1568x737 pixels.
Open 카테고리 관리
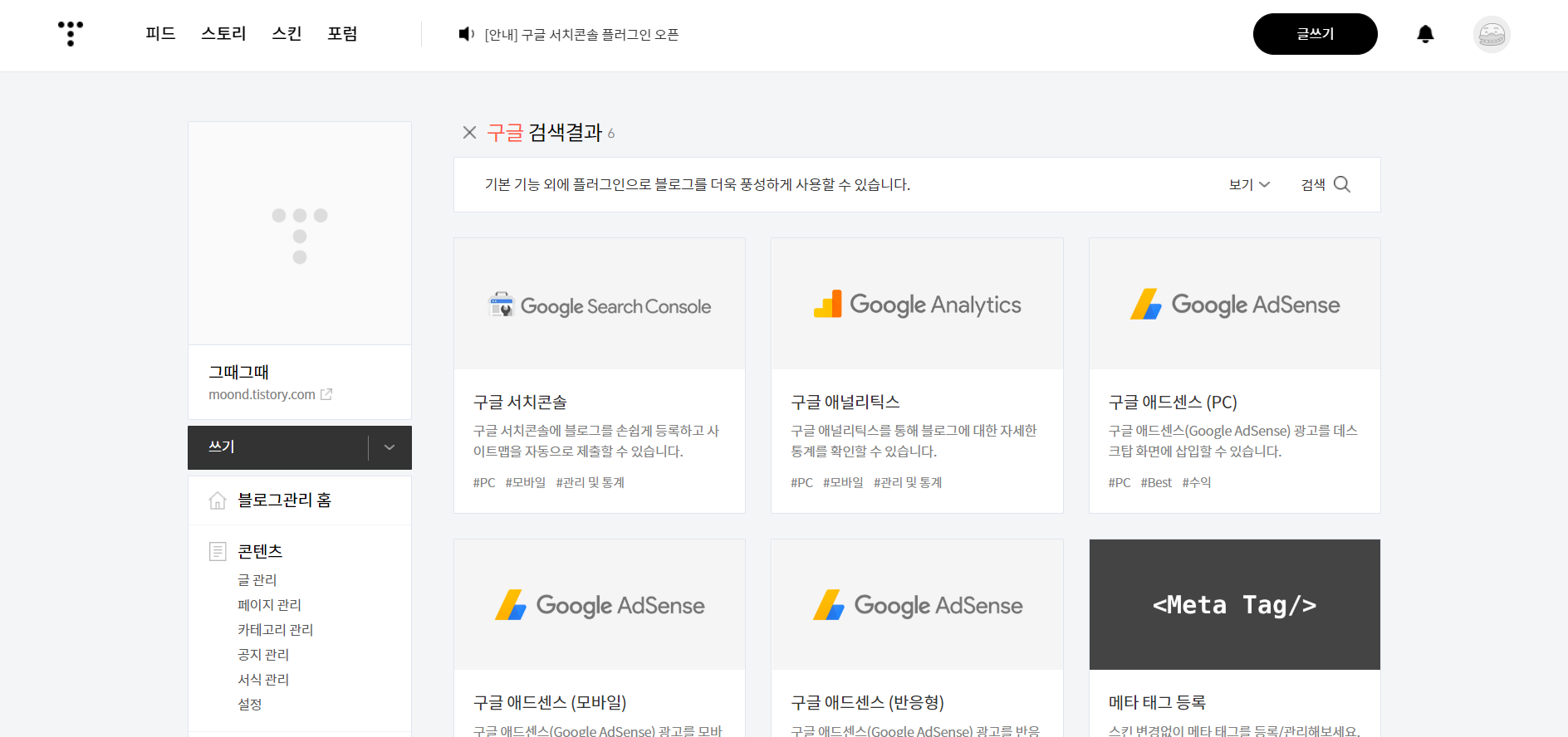click(275, 630)
